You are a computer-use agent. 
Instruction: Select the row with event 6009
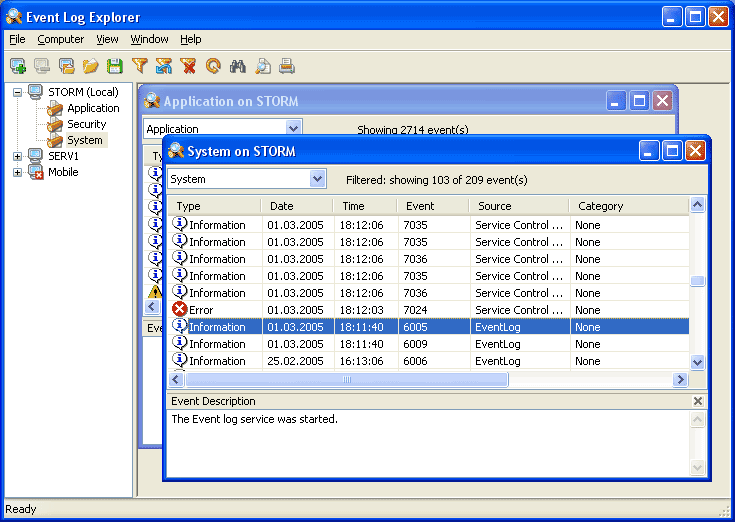pyautogui.click(x=428, y=344)
